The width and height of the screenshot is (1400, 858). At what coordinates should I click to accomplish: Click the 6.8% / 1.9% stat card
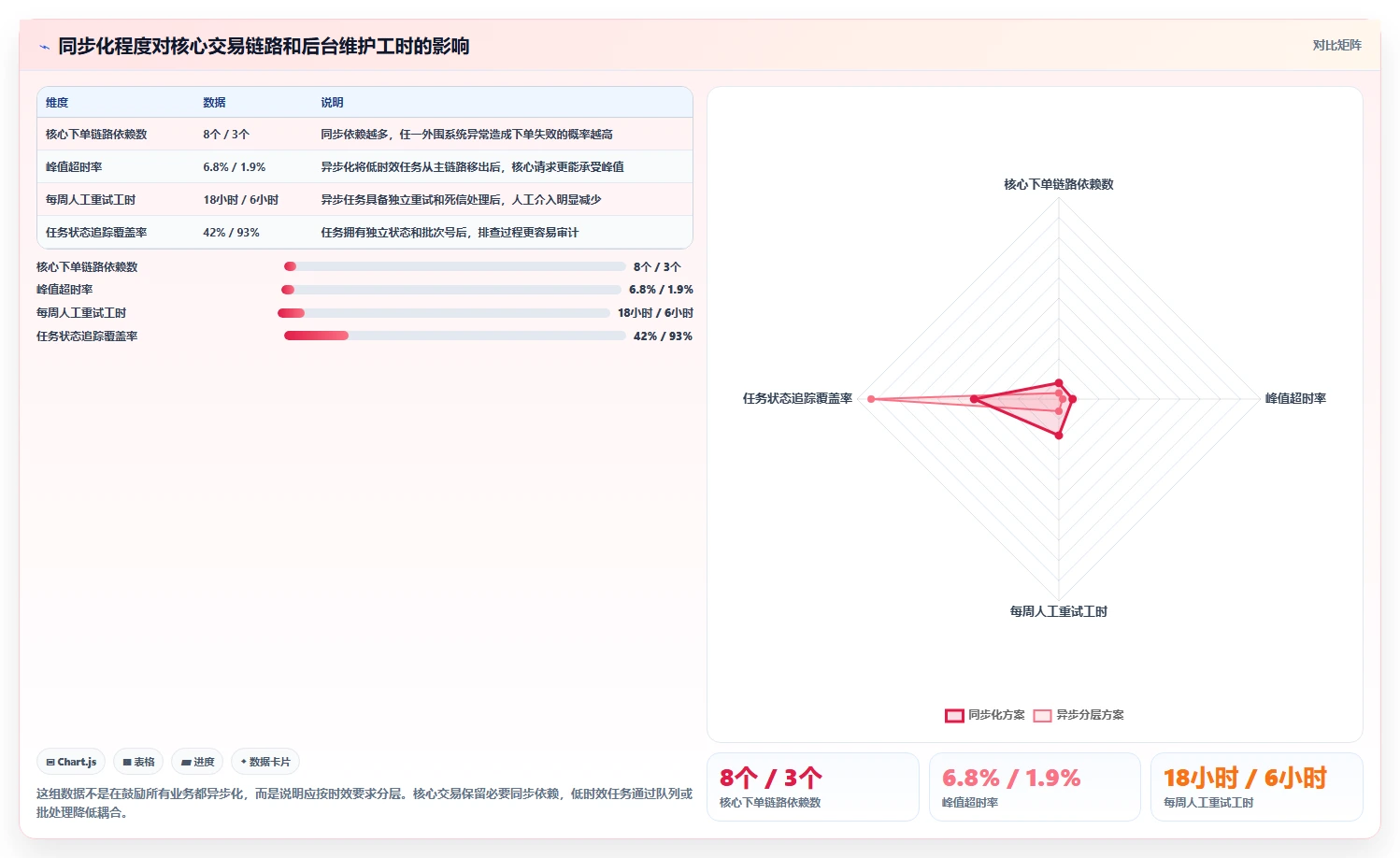click(x=1035, y=787)
